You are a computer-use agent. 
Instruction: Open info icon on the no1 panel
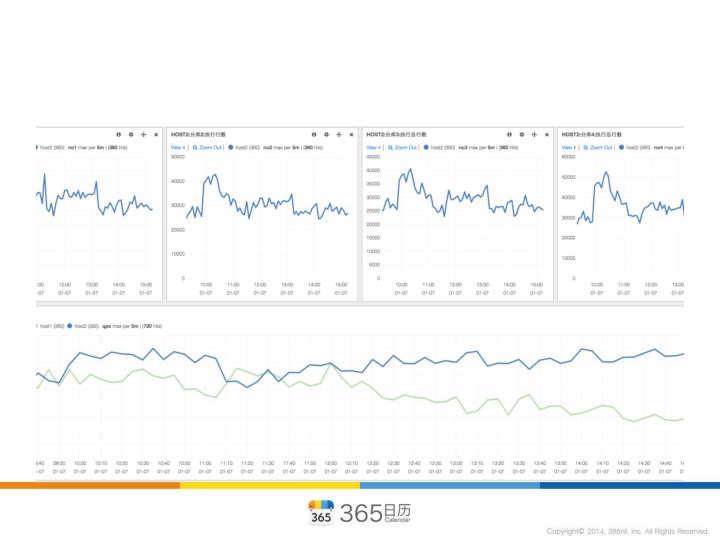pyautogui.click(x=118, y=135)
